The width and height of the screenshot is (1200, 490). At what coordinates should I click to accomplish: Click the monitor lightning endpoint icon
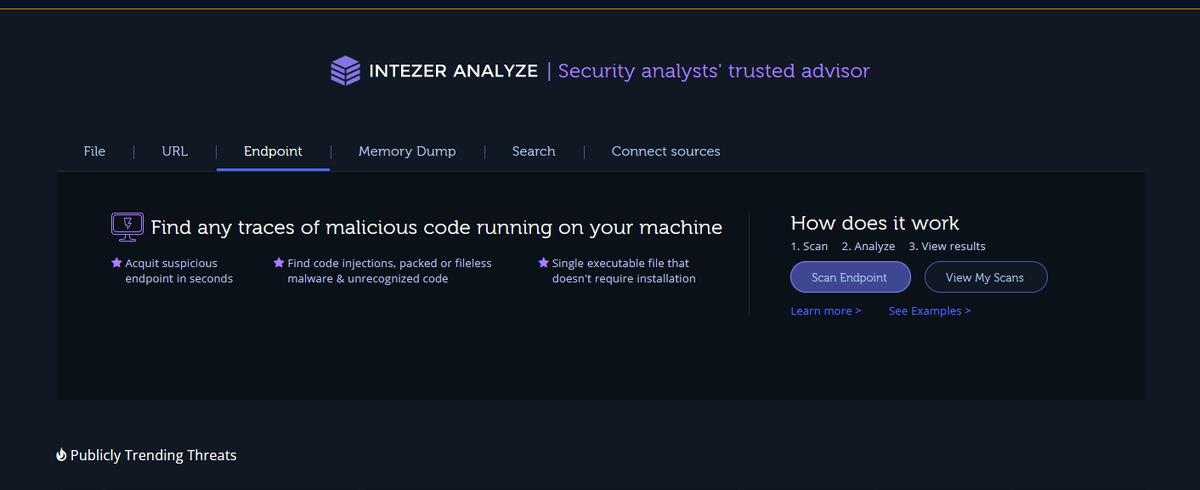127,227
